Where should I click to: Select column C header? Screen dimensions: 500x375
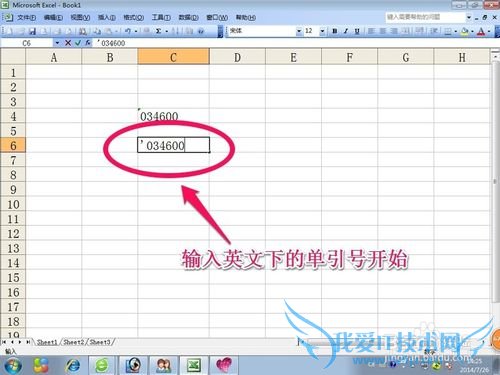(x=173, y=57)
